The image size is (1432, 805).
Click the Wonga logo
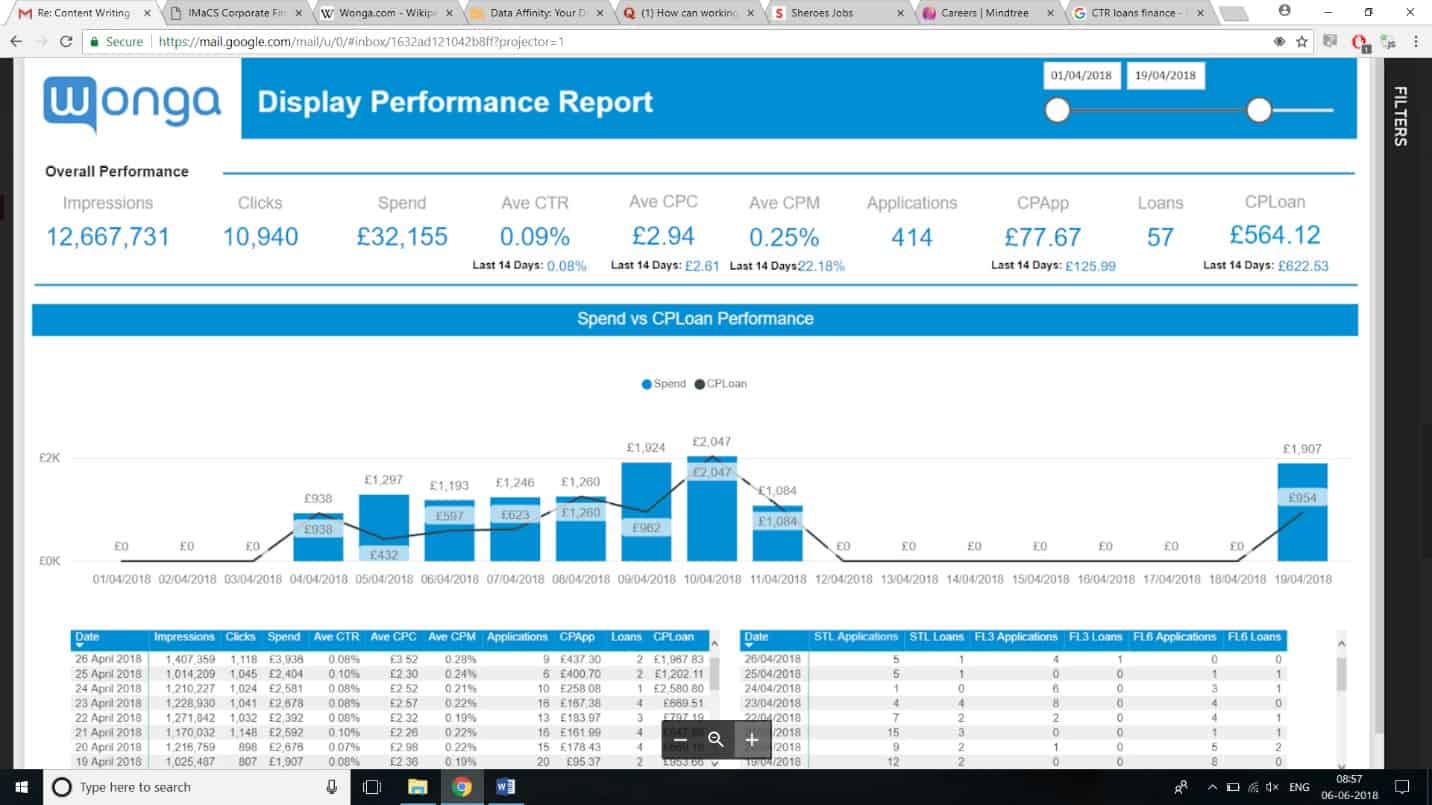point(132,103)
